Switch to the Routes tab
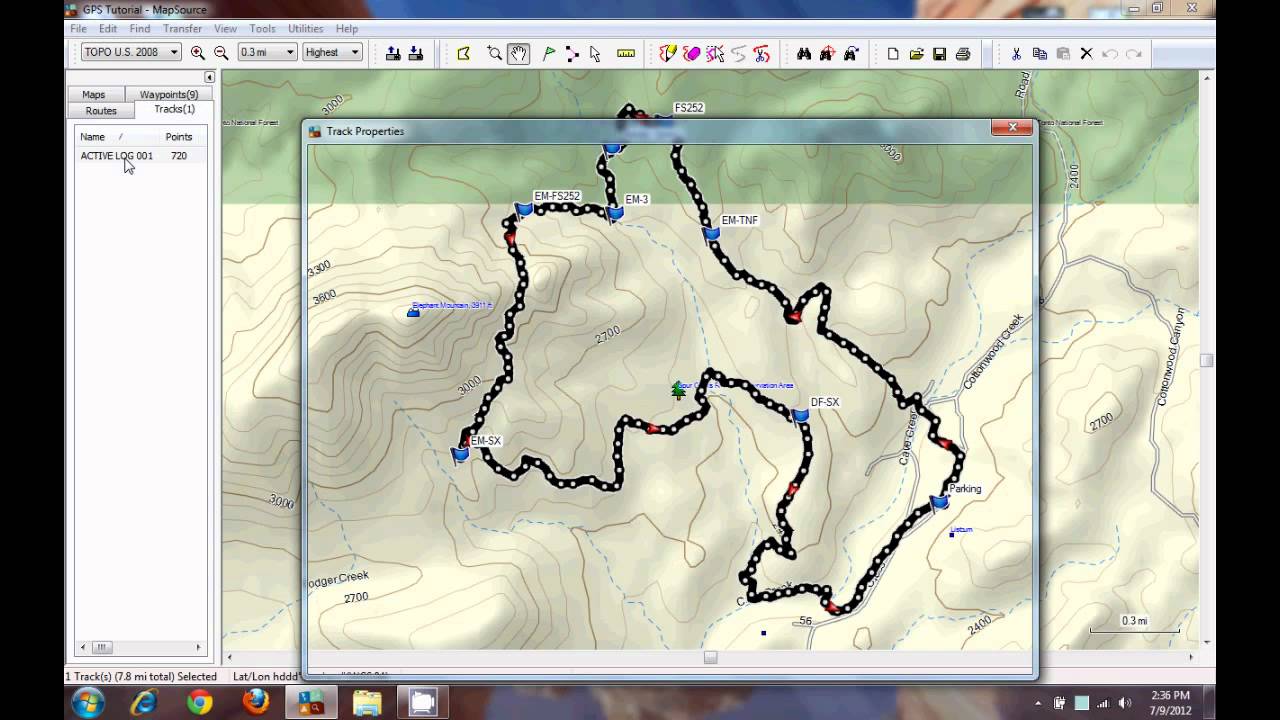1280x720 pixels. (x=101, y=110)
